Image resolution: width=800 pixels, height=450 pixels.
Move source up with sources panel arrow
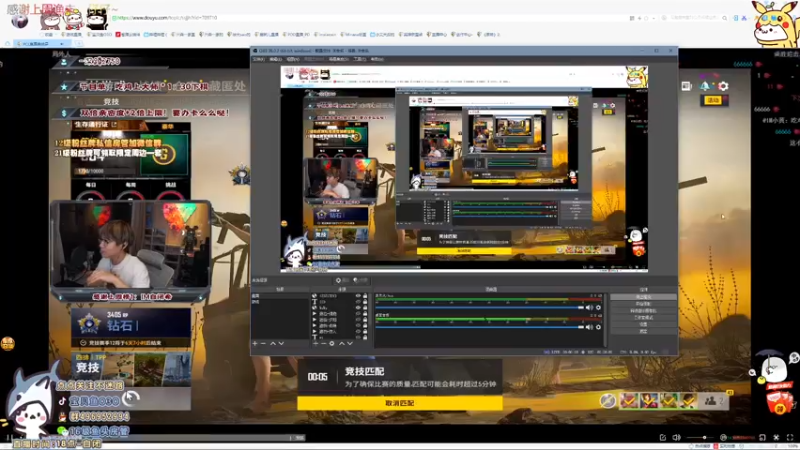(x=342, y=343)
